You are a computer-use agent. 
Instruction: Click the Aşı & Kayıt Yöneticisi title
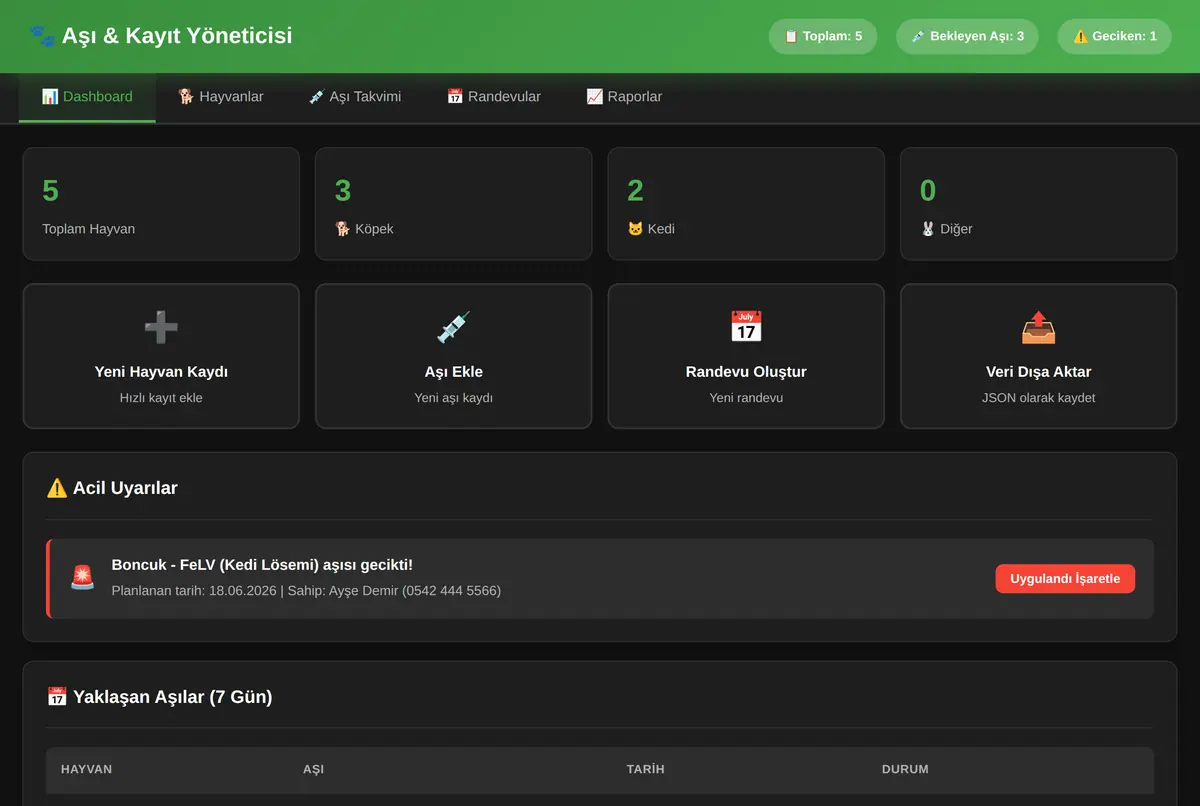(x=177, y=36)
